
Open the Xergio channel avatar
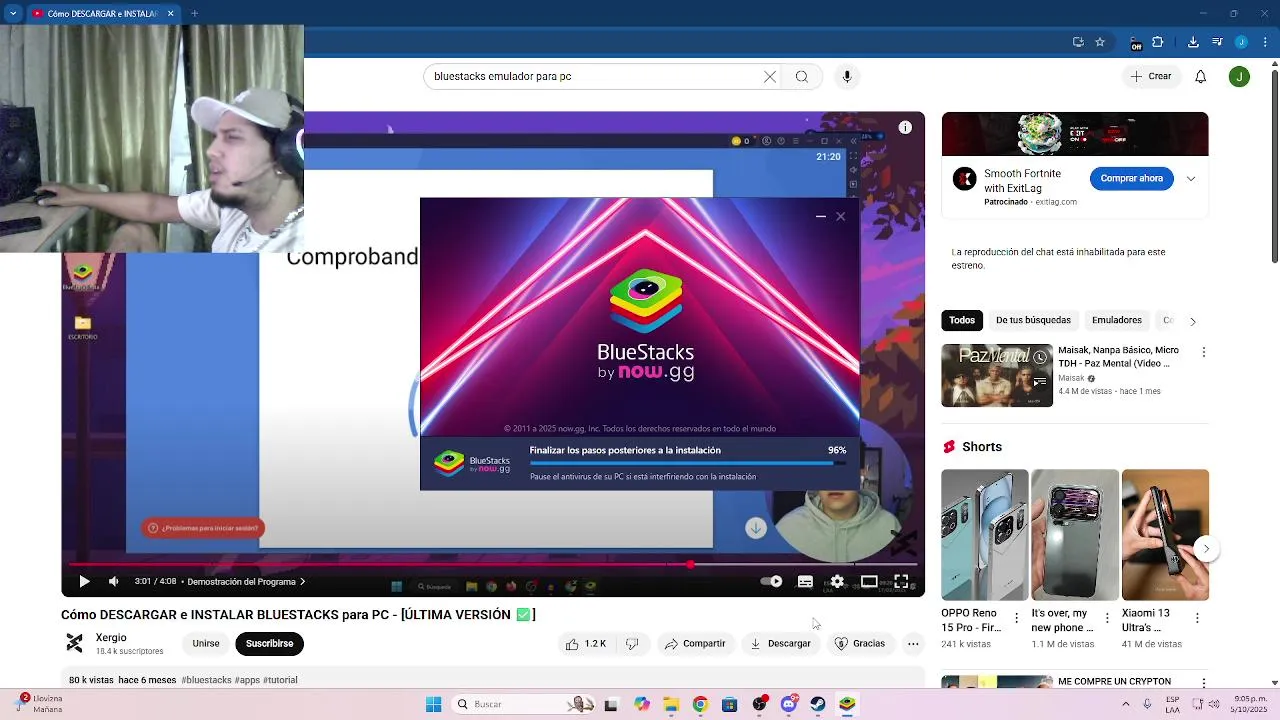(x=74, y=643)
